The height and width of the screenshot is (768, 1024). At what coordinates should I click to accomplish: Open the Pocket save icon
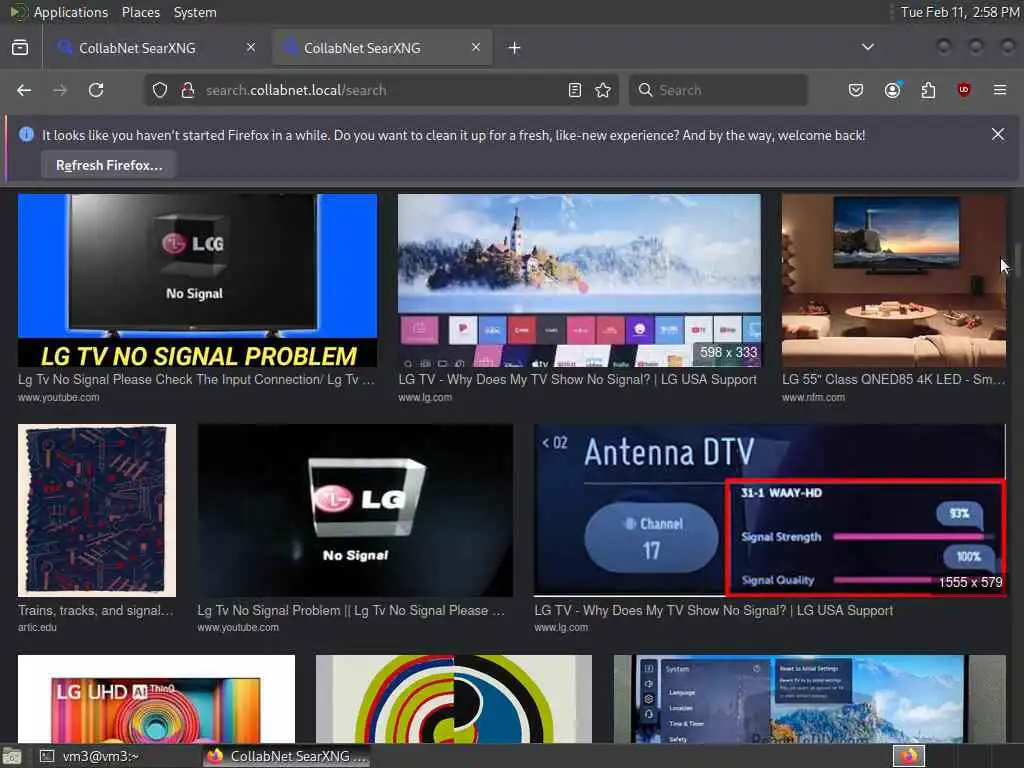tap(856, 90)
